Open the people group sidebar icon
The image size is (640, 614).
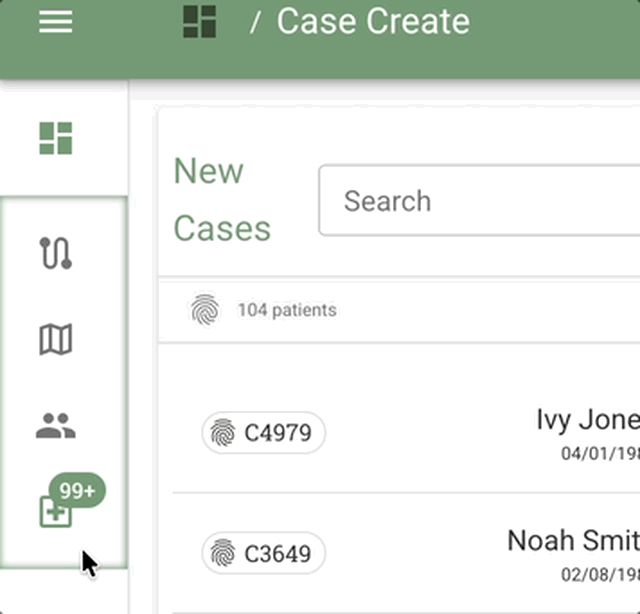pos(56,427)
